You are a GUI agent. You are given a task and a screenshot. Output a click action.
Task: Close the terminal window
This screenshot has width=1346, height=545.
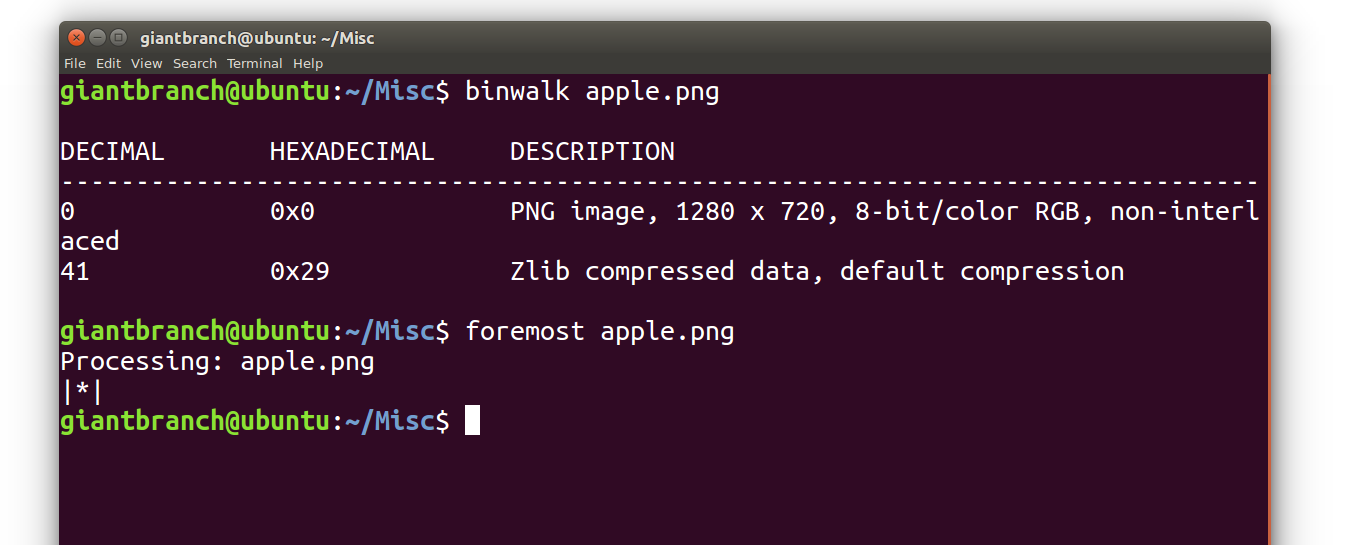(x=76, y=38)
